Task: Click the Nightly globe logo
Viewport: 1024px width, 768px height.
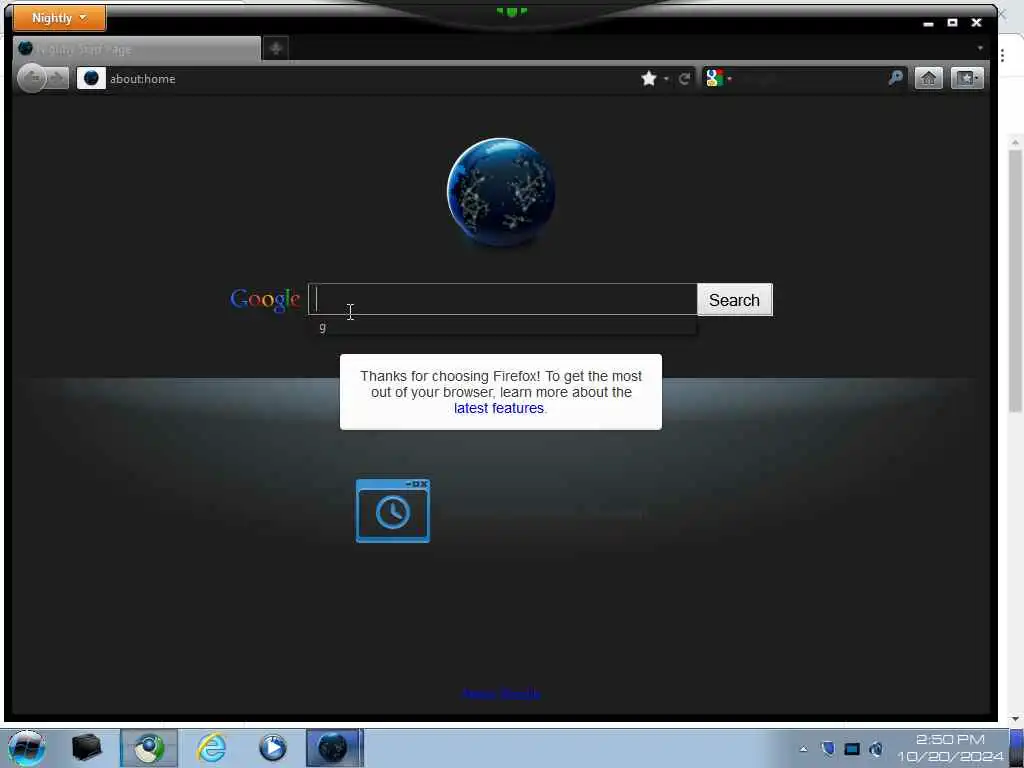Action: [501, 192]
